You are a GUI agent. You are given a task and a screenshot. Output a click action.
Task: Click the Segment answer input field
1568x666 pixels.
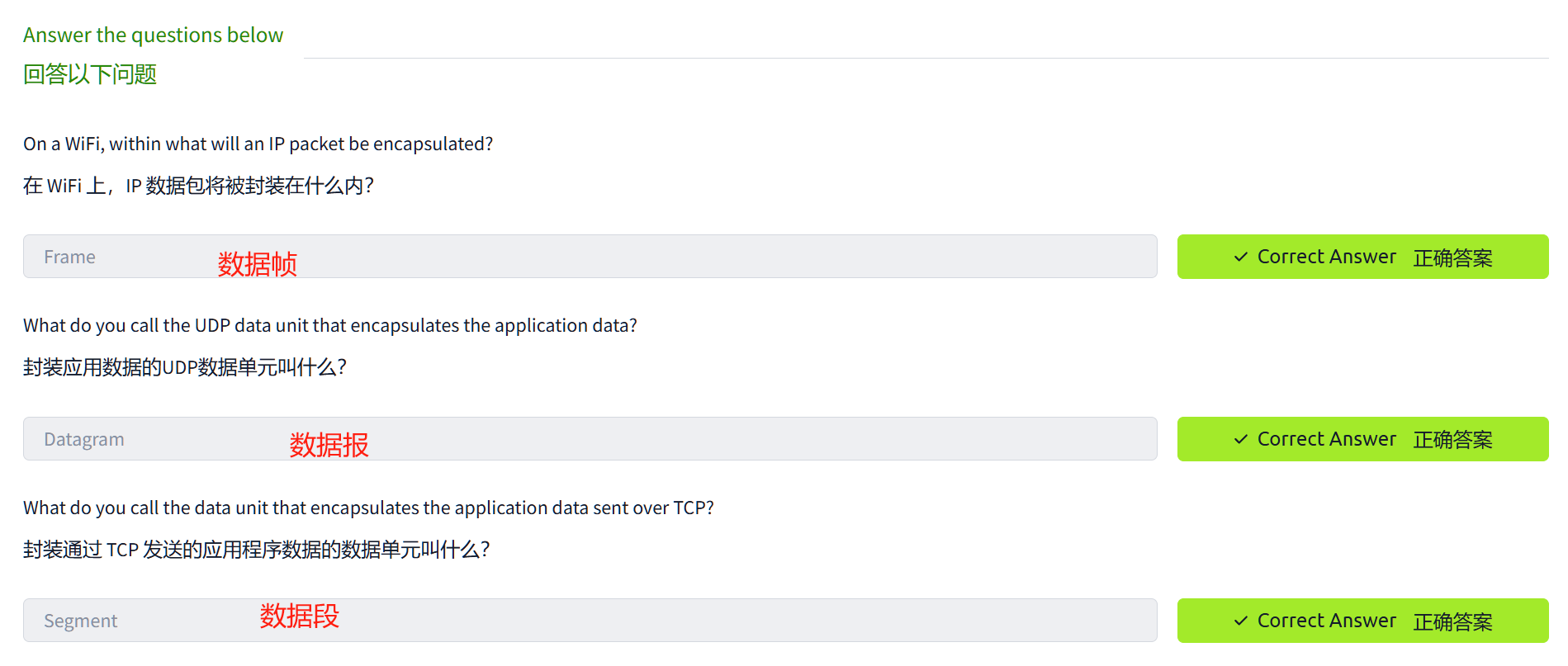(x=590, y=621)
